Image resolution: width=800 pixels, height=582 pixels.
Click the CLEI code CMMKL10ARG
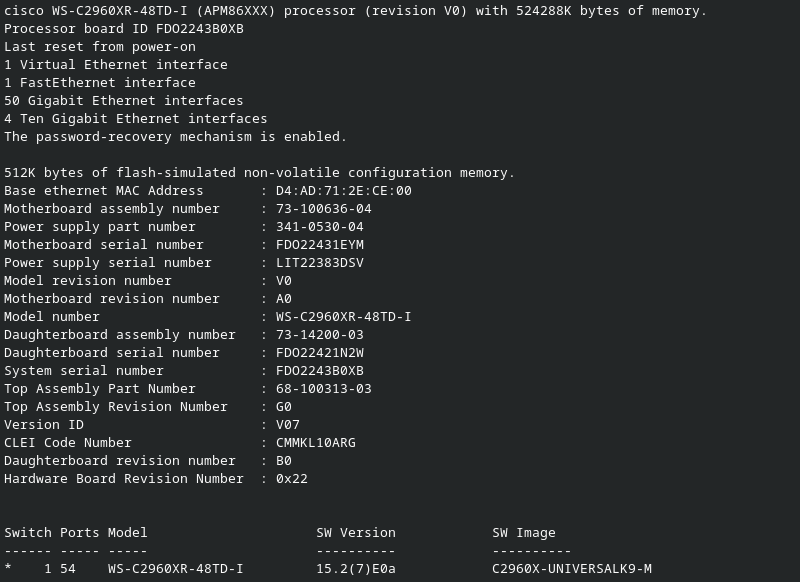point(315,443)
